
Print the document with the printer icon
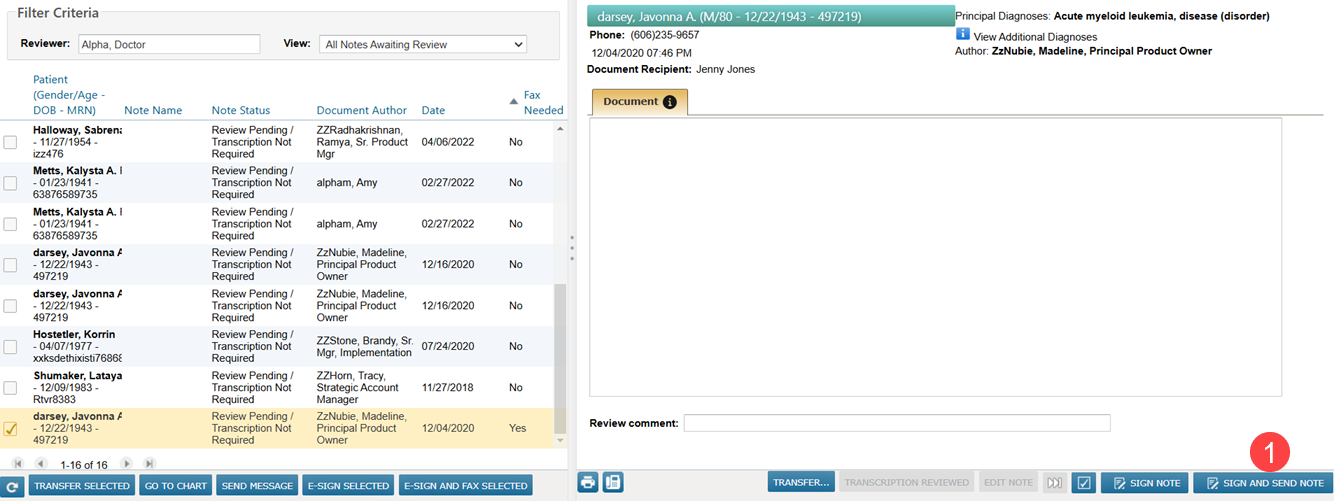[x=588, y=482]
